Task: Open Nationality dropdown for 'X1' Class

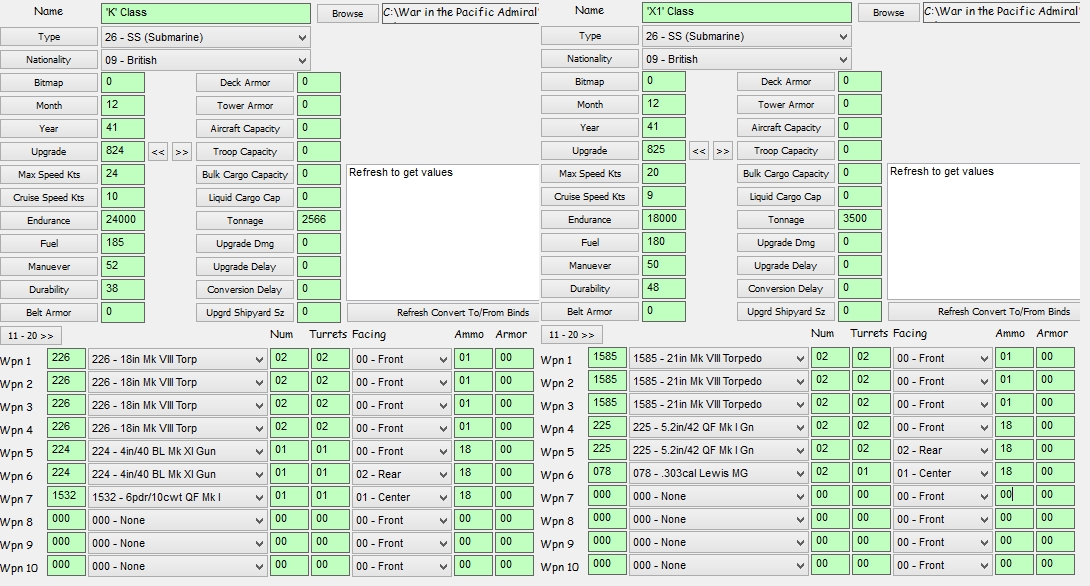Action: click(x=747, y=59)
